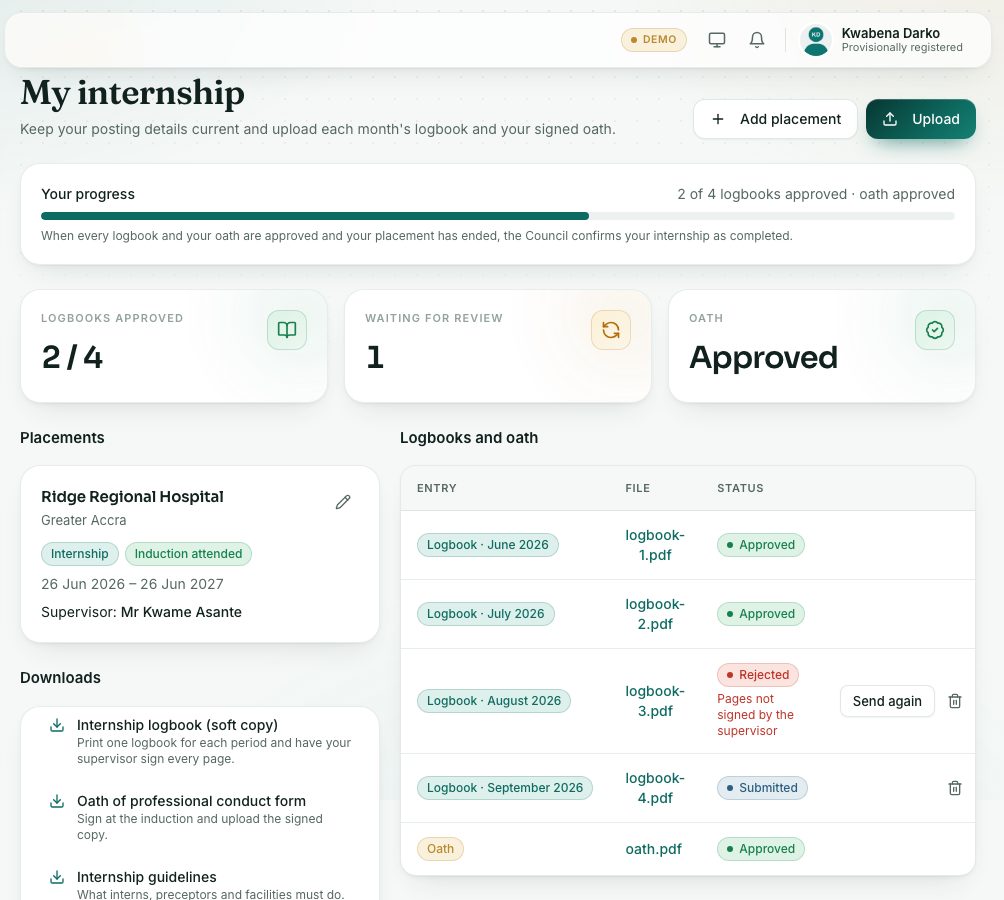The width and height of the screenshot is (1004, 900).
Task: Click the ENTRY column header
Action: [437, 488]
